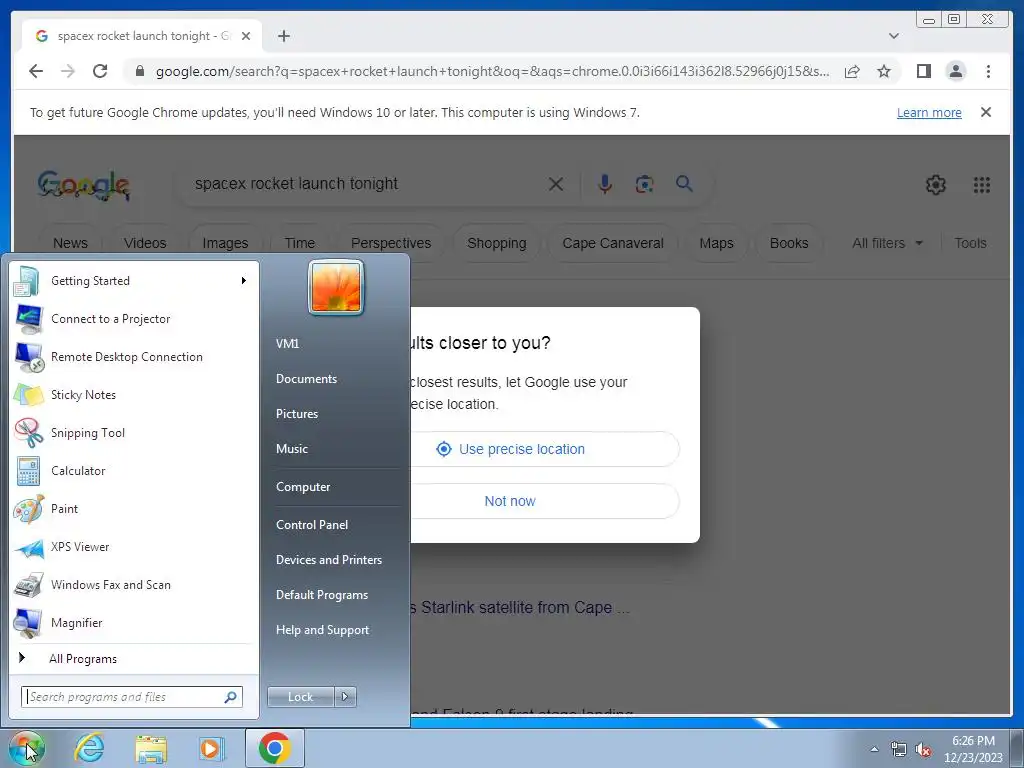Open Documents from Start menu
Screen dimensions: 1024x768
[x=306, y=379]
